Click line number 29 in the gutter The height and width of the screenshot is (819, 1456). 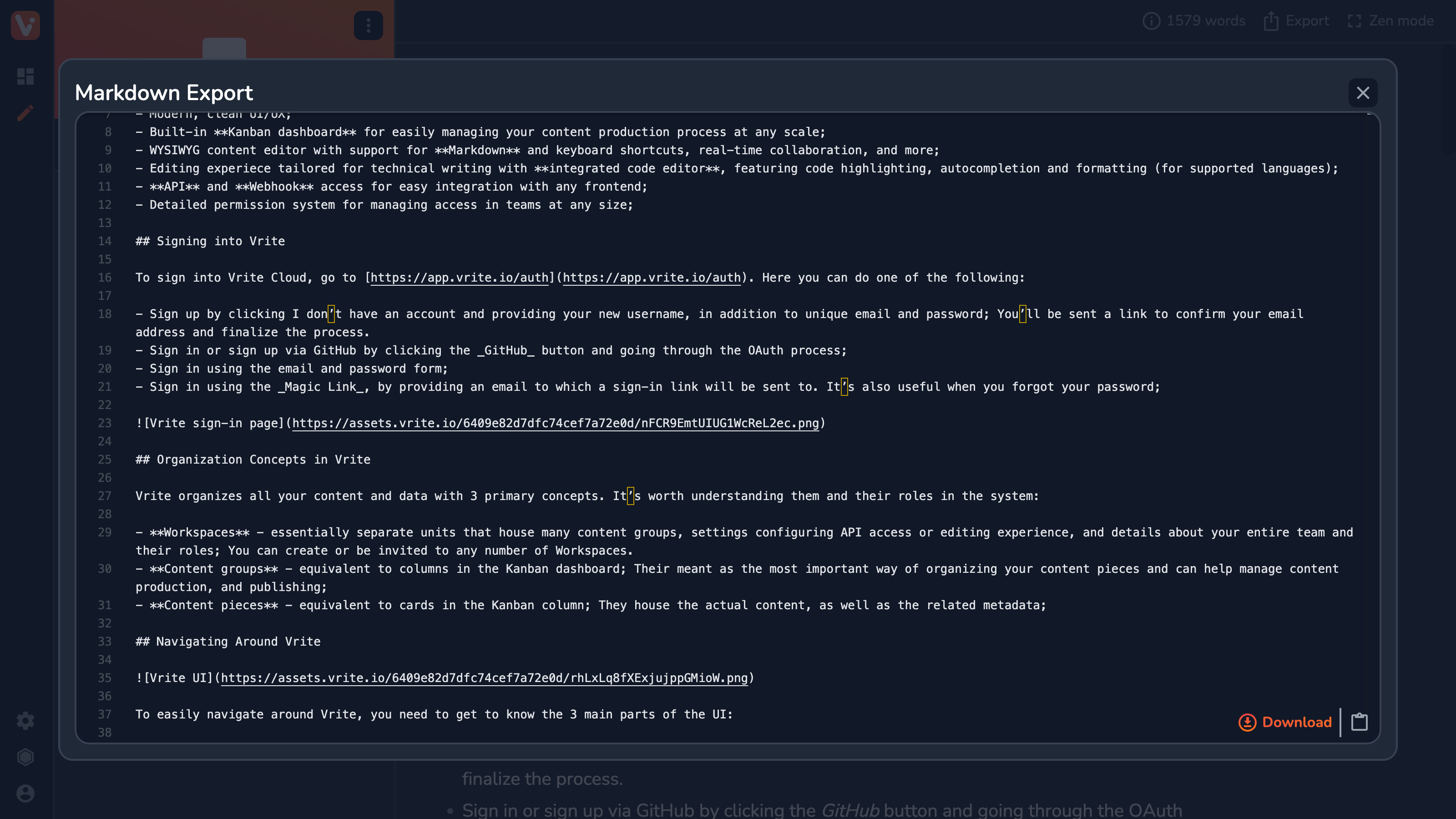pos(105,532)
